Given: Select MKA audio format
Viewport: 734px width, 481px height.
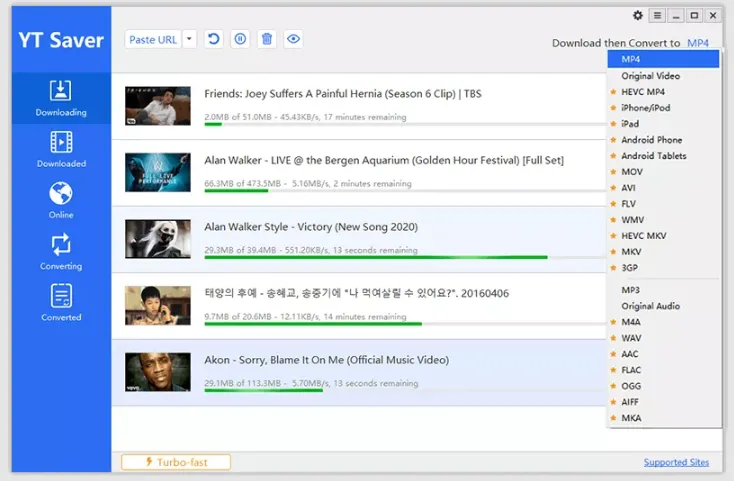Looking at the screenshot, I should point(663,418).
